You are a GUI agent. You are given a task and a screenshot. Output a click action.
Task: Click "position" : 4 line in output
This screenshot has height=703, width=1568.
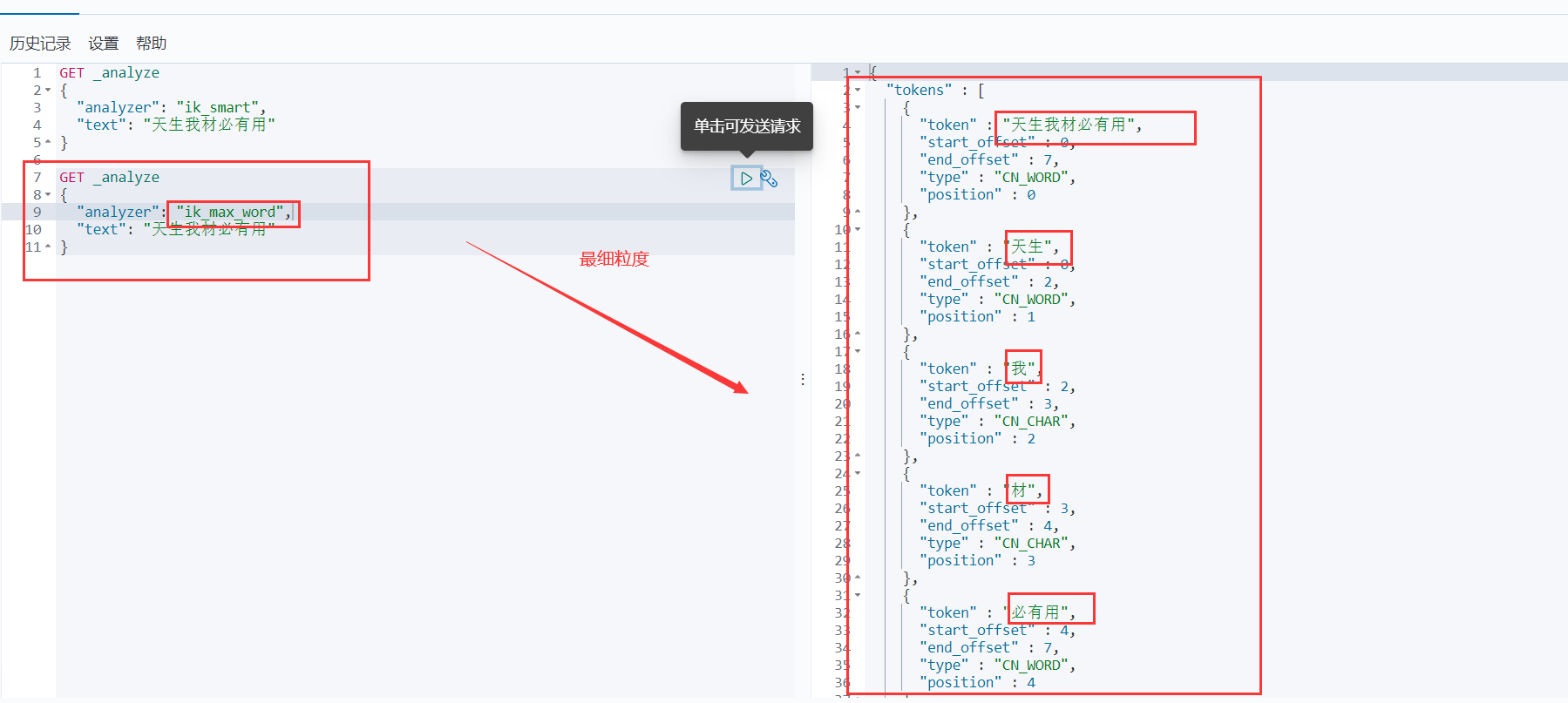[977, 683]
